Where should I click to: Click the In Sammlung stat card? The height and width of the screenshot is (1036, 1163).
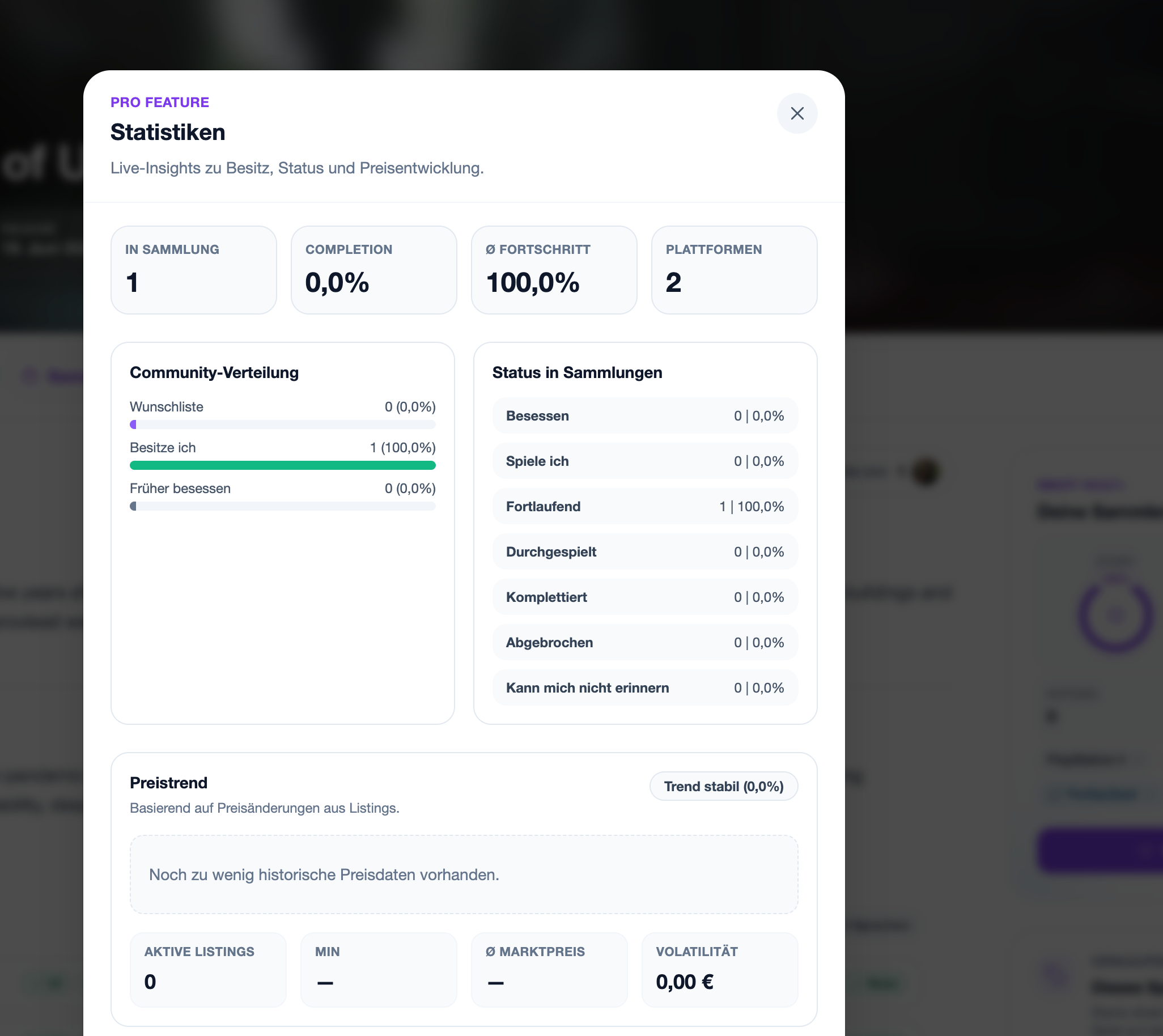click(193, 270)
